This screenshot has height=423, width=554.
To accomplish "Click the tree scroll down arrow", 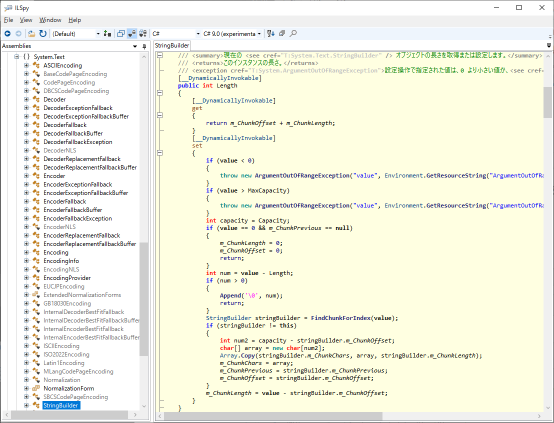I will (x=143, y=406).
